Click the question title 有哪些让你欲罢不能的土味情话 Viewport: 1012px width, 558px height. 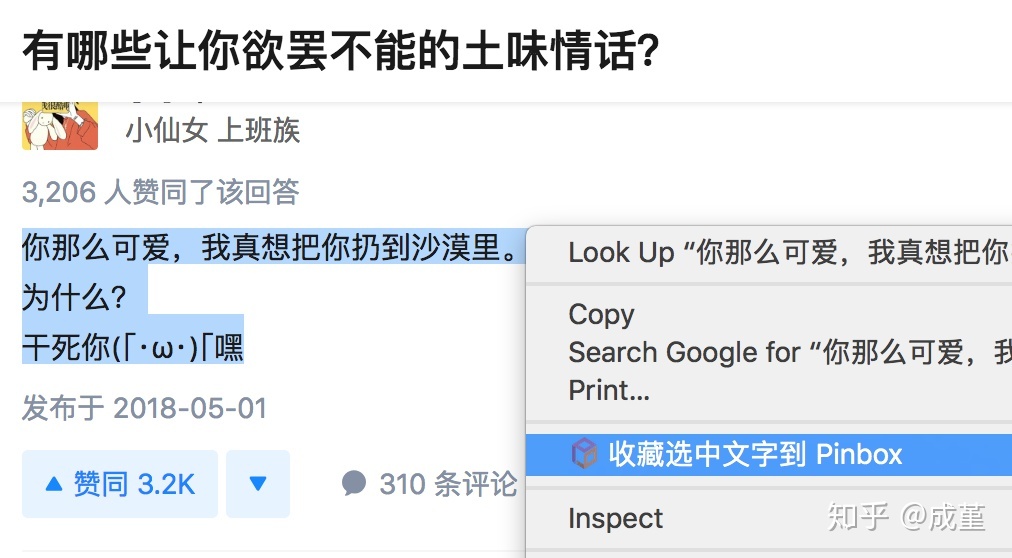340,50
